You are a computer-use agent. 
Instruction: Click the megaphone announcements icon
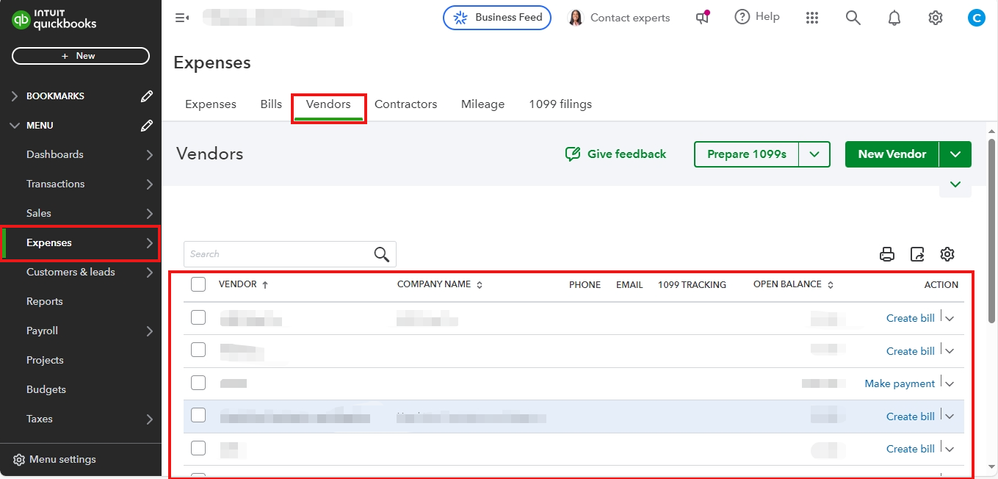[703, 17]
